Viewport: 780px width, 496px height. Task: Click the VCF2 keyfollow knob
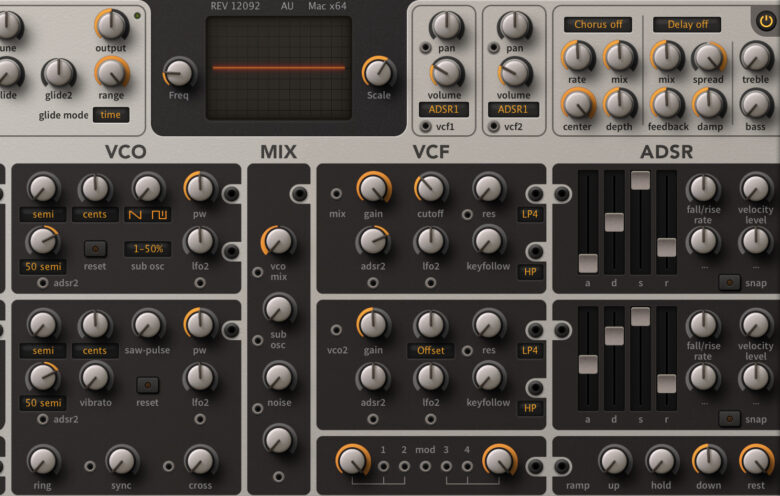488,377
